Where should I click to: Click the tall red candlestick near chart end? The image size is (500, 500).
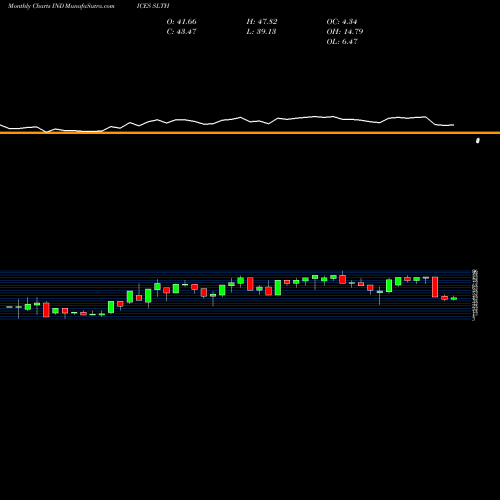click(x=435, y=287)
